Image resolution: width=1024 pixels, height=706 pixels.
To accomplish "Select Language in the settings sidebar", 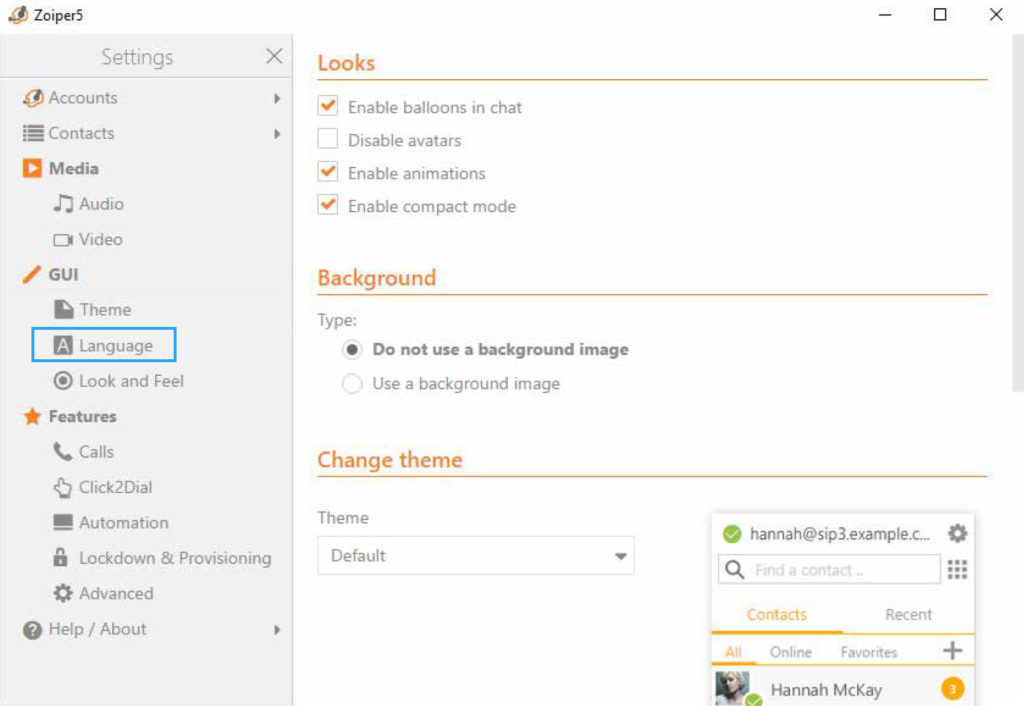I will click(104, 345).
